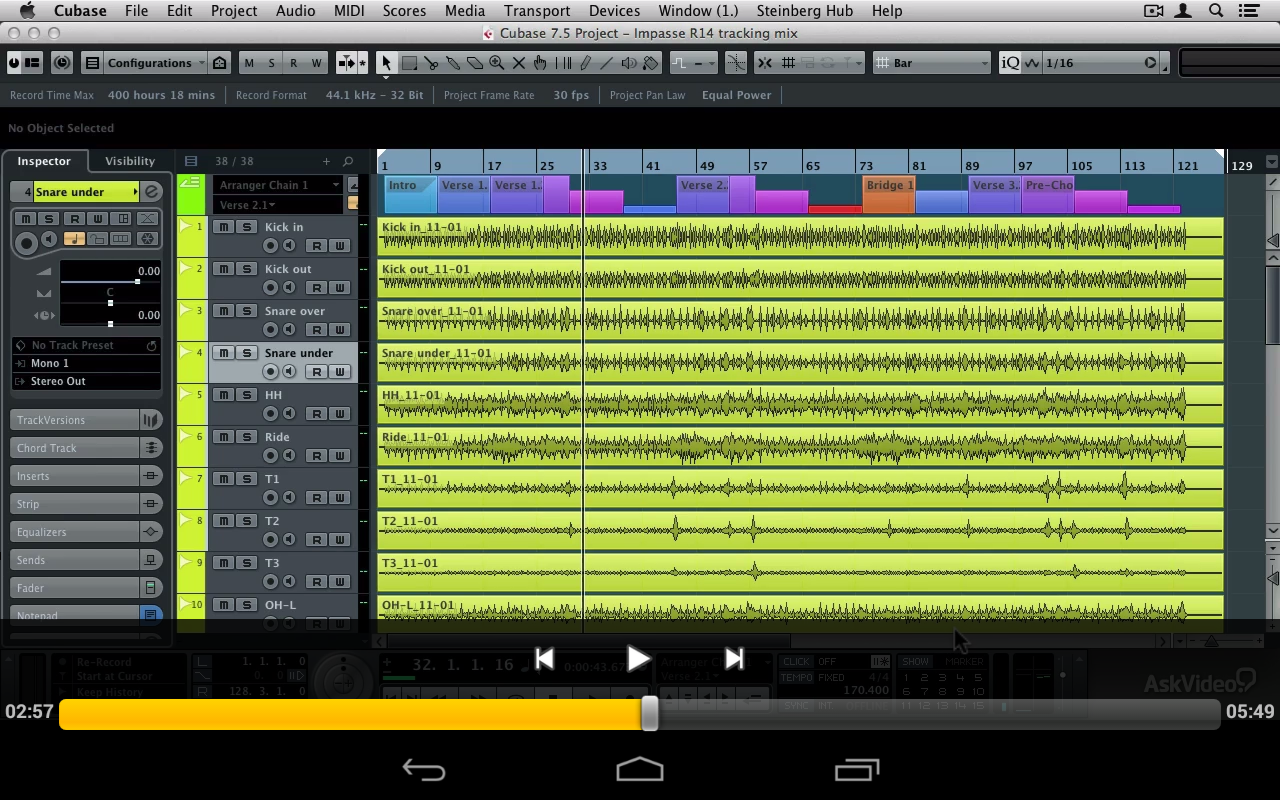Viewport: 1280px width, 800px height.
Task: Pick the Line tool
Action: (x=607, y=63)
